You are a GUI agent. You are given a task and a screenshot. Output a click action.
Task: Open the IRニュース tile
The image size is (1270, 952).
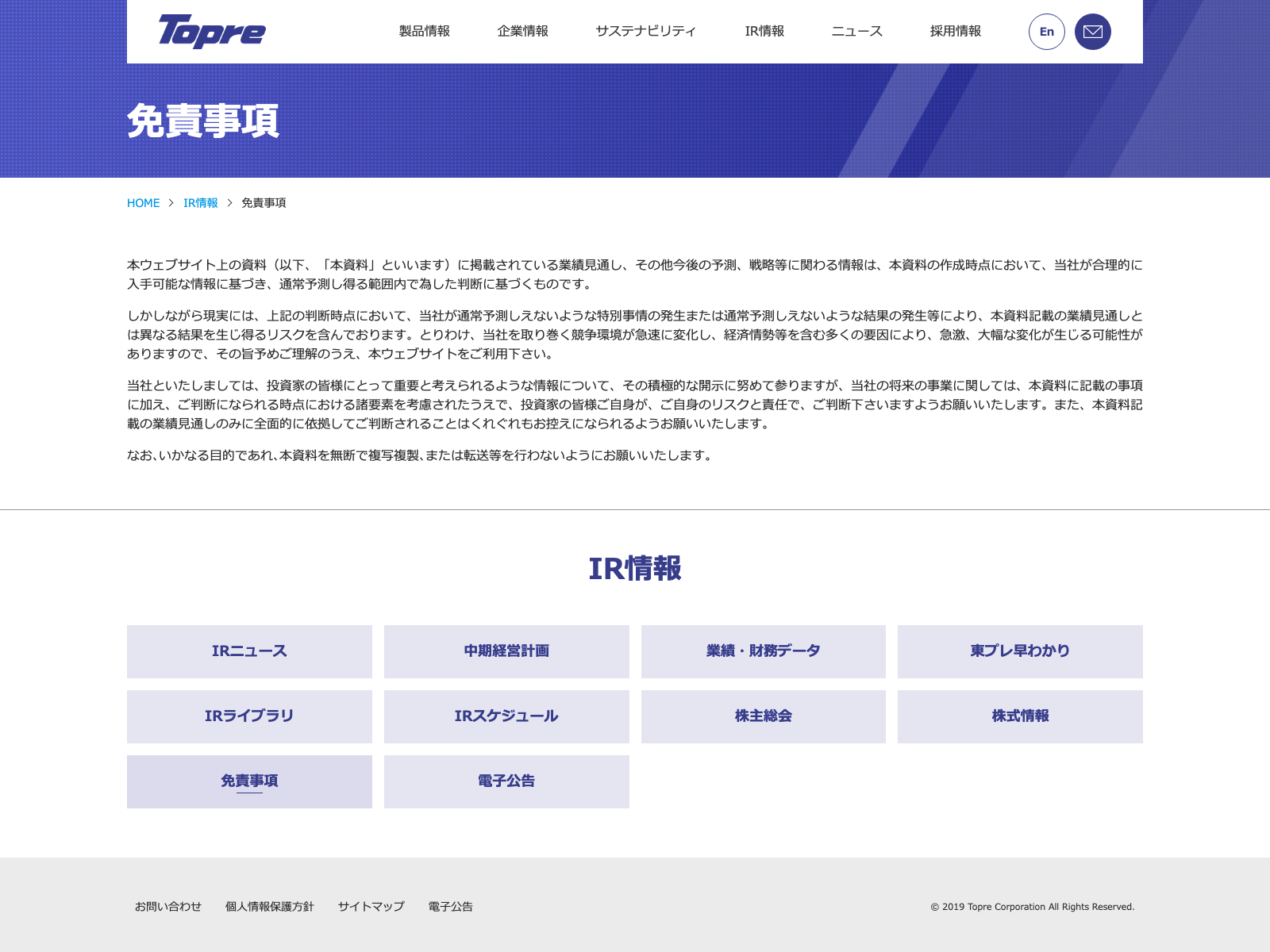249,651
